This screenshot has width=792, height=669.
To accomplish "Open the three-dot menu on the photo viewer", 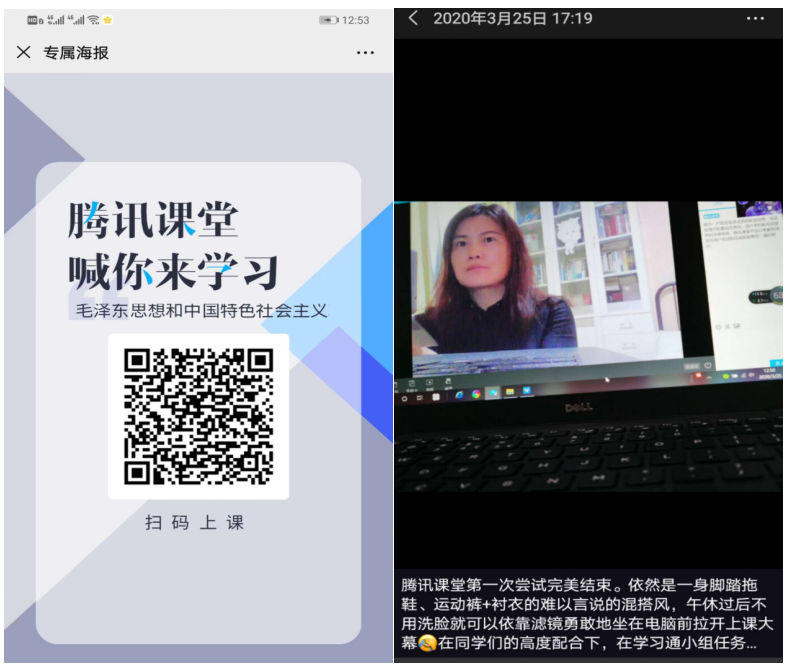I will (x=755, y=19).
